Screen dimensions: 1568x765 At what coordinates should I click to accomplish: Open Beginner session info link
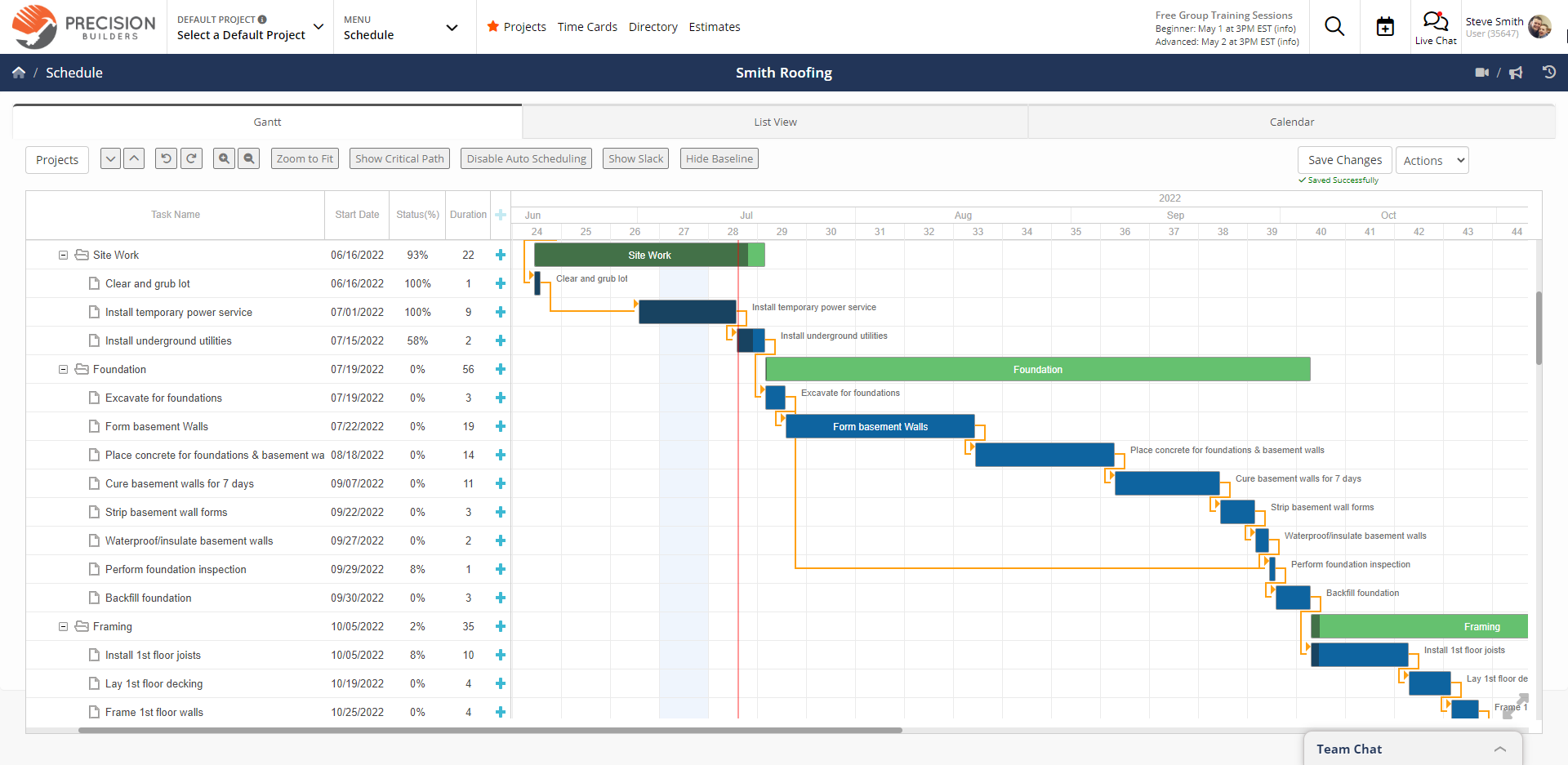point(1285,29)
